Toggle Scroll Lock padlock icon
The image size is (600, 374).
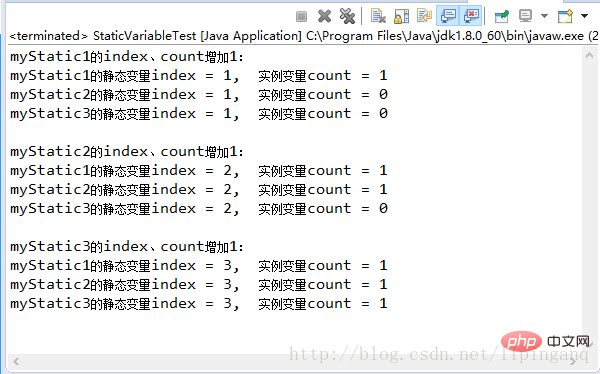pyautogui.click(x=401, y=16)
